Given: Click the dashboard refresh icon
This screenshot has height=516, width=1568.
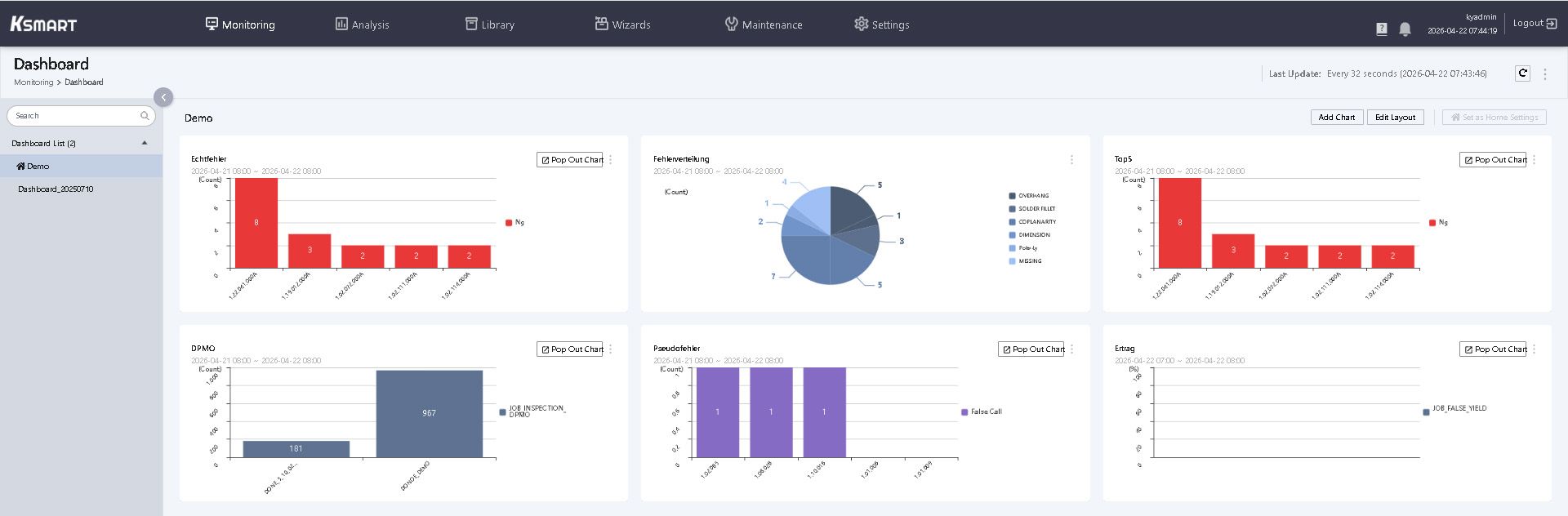Looking at the screenshot, I should coord(1522,73).
